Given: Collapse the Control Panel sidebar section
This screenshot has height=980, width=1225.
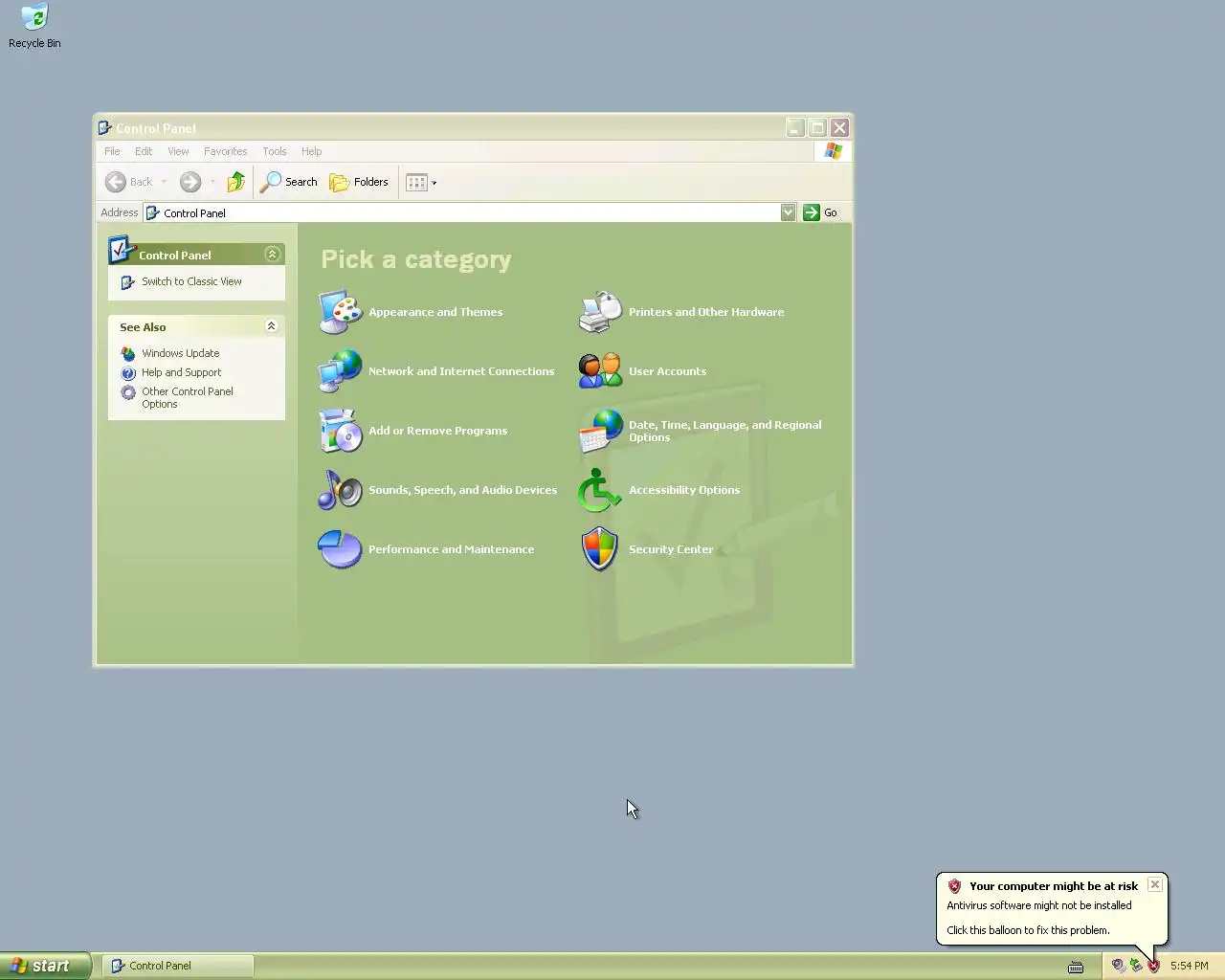Looking at the screenshot, I should click(272, 254).
